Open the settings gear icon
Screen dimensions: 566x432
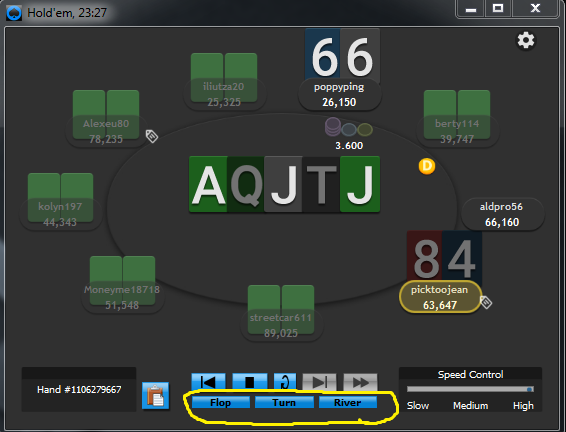tap(526, 40)
